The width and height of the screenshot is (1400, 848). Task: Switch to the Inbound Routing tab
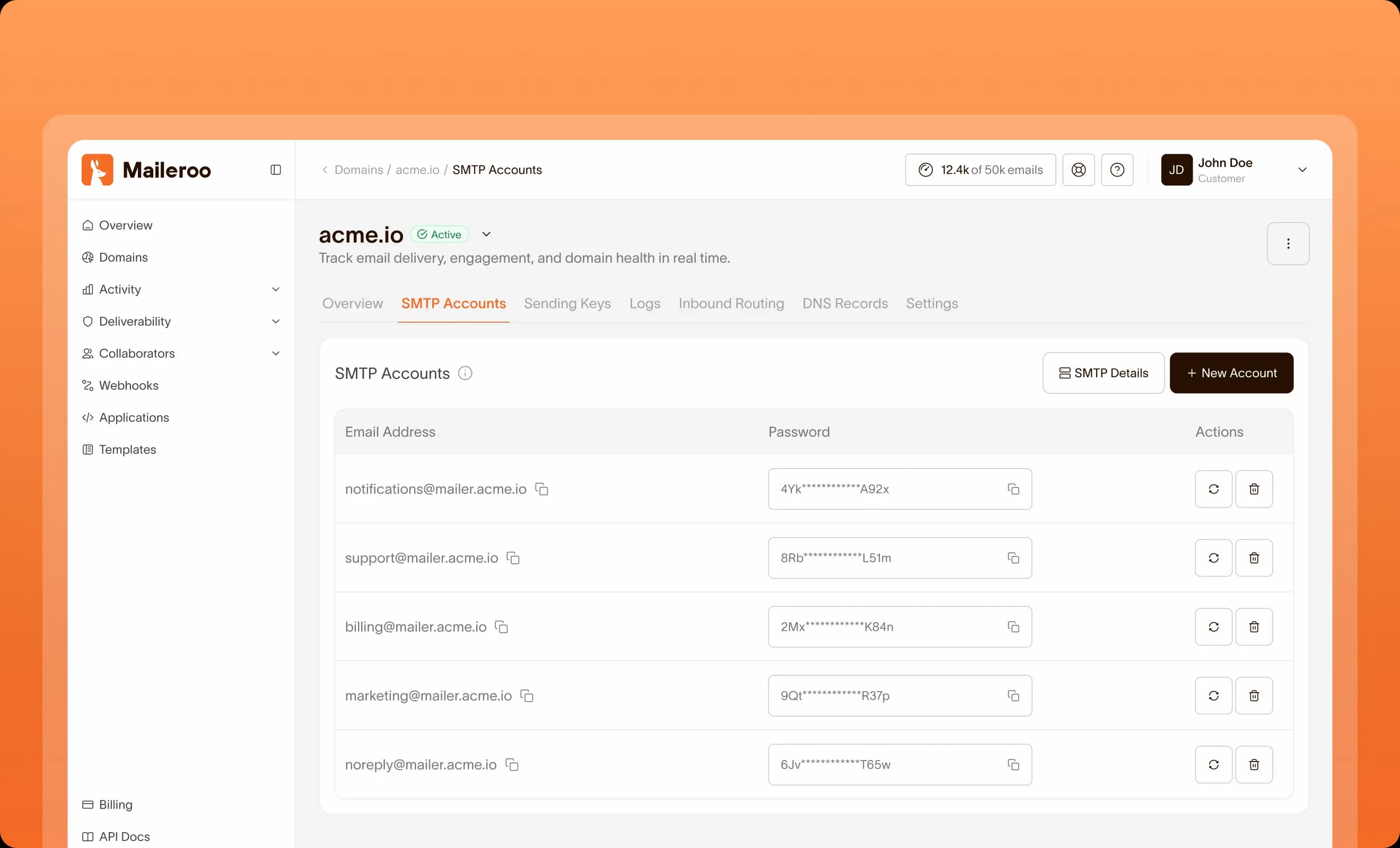pyautogui.click(x=731, y=303)
